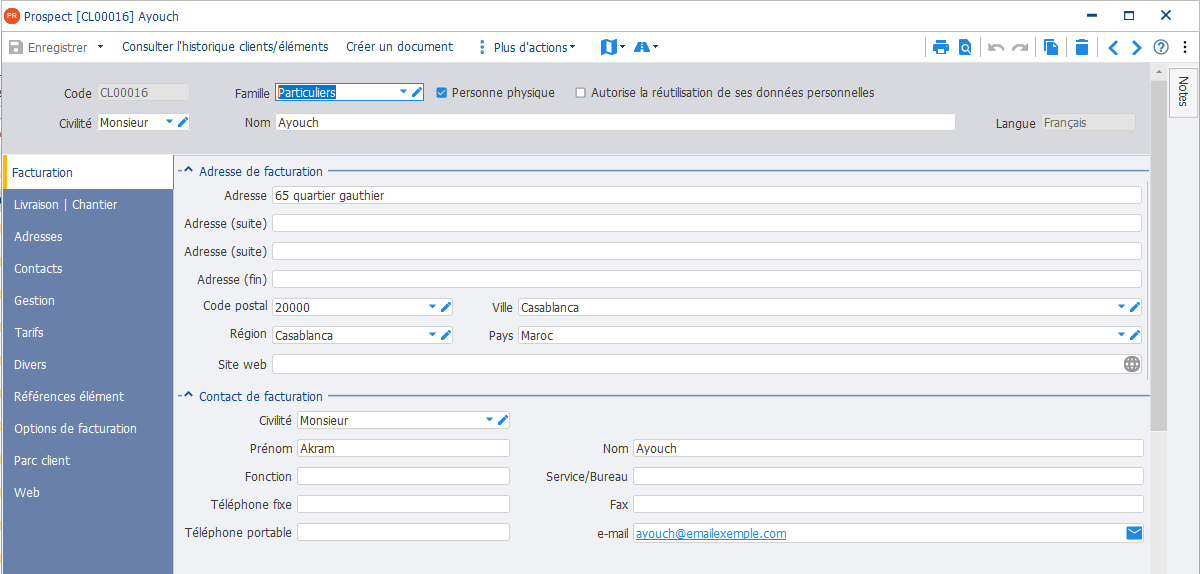Edit Code postal with pencil icon
Viewport: 1200px width, 574px height.
[x=447, y=307]
